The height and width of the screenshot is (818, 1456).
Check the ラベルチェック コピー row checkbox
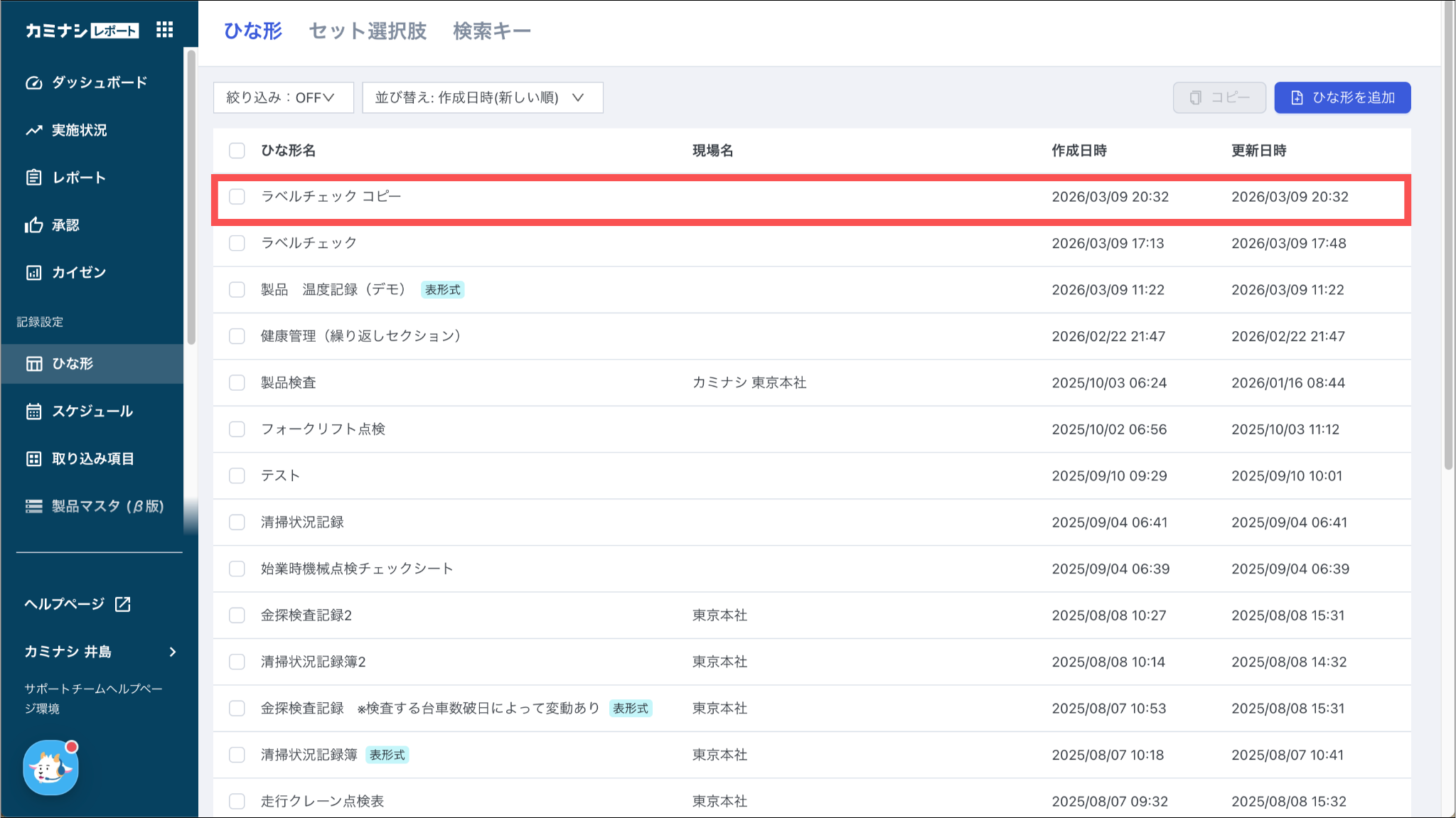tap(237, 197)
